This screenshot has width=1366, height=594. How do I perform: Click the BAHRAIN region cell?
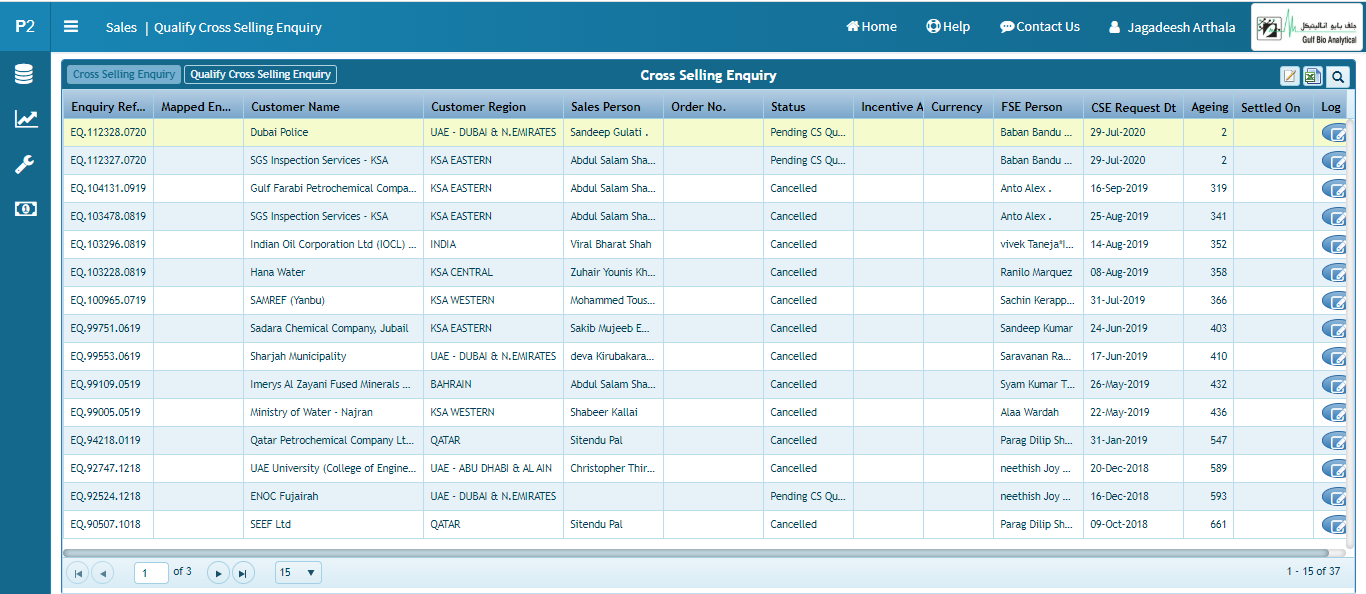[x=493, y=384]
